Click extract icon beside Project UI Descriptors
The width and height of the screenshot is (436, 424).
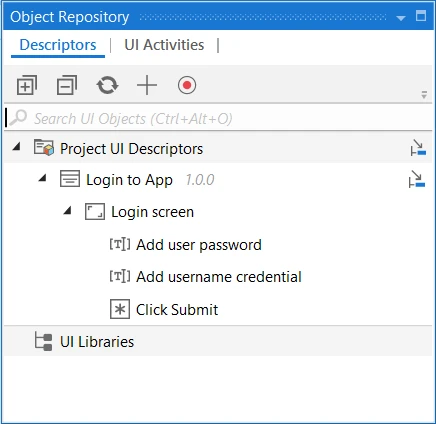(418, 148)
